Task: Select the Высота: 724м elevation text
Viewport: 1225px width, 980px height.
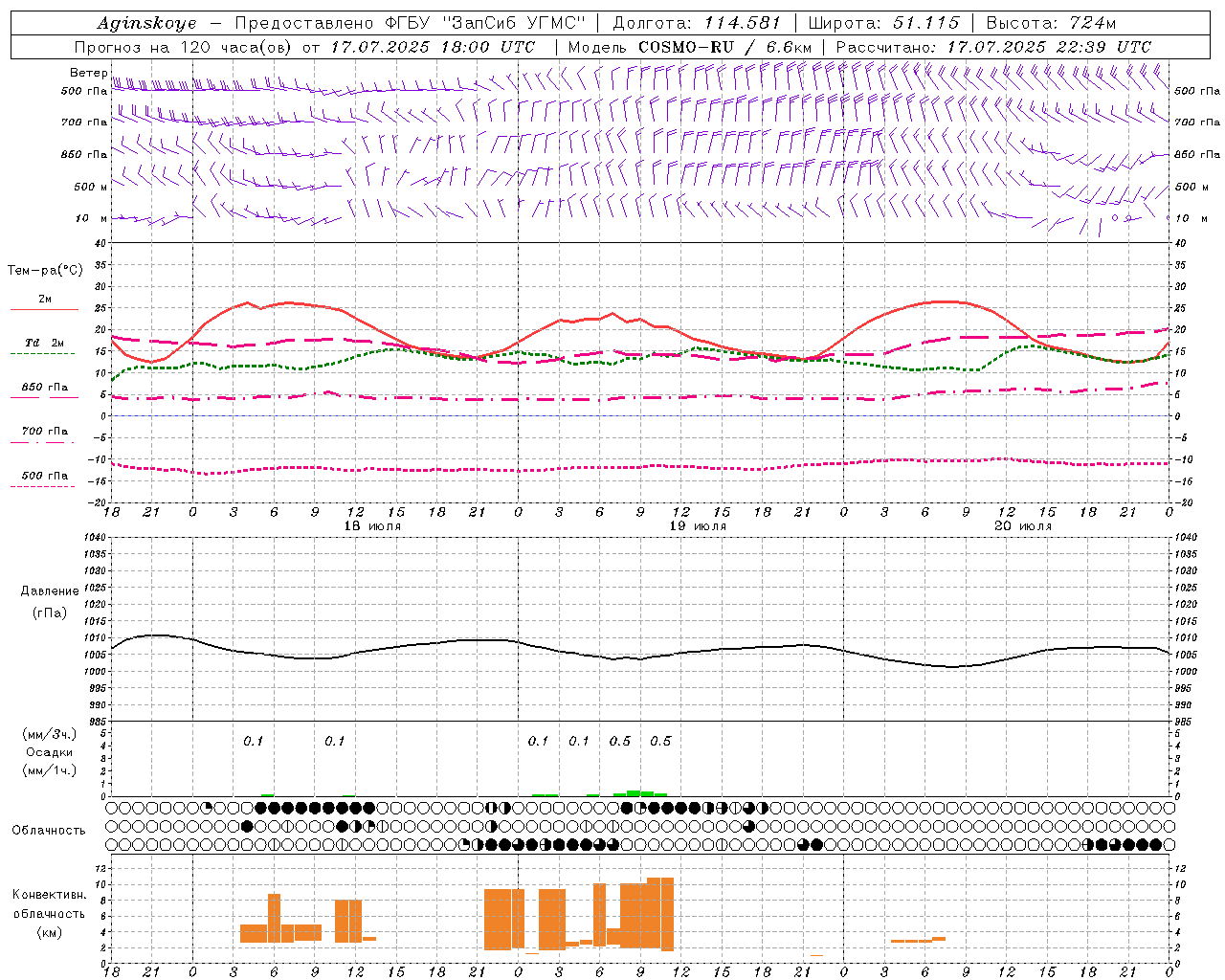Action: pyautogui.click(x=1051, y=23)
